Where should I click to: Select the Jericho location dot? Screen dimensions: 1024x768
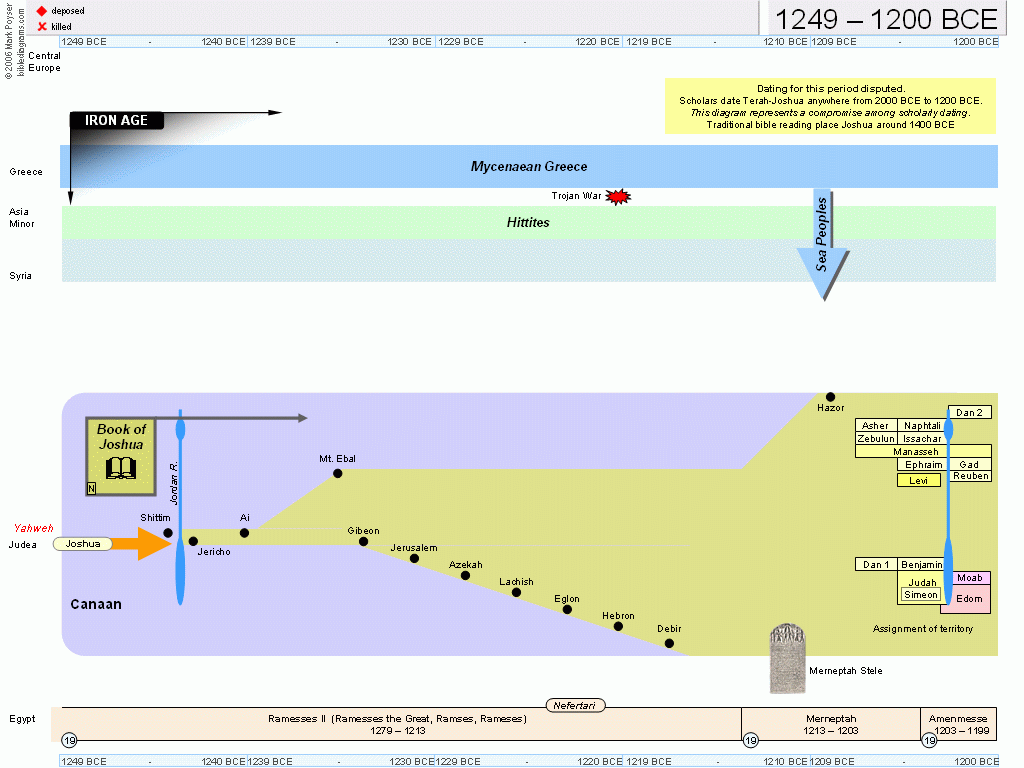click(x=193, y=541)
